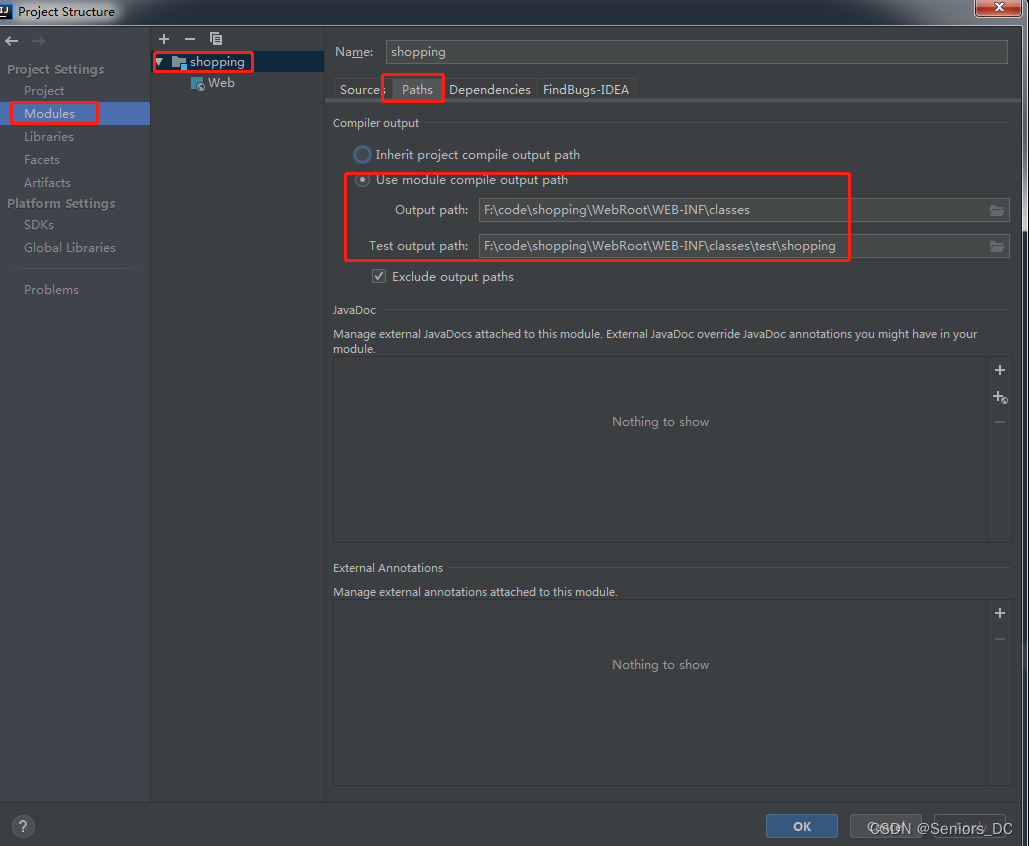Open SDKs under Platform Settings
The width and height of the screenshot is (1029, 846).
click(39, 224)
